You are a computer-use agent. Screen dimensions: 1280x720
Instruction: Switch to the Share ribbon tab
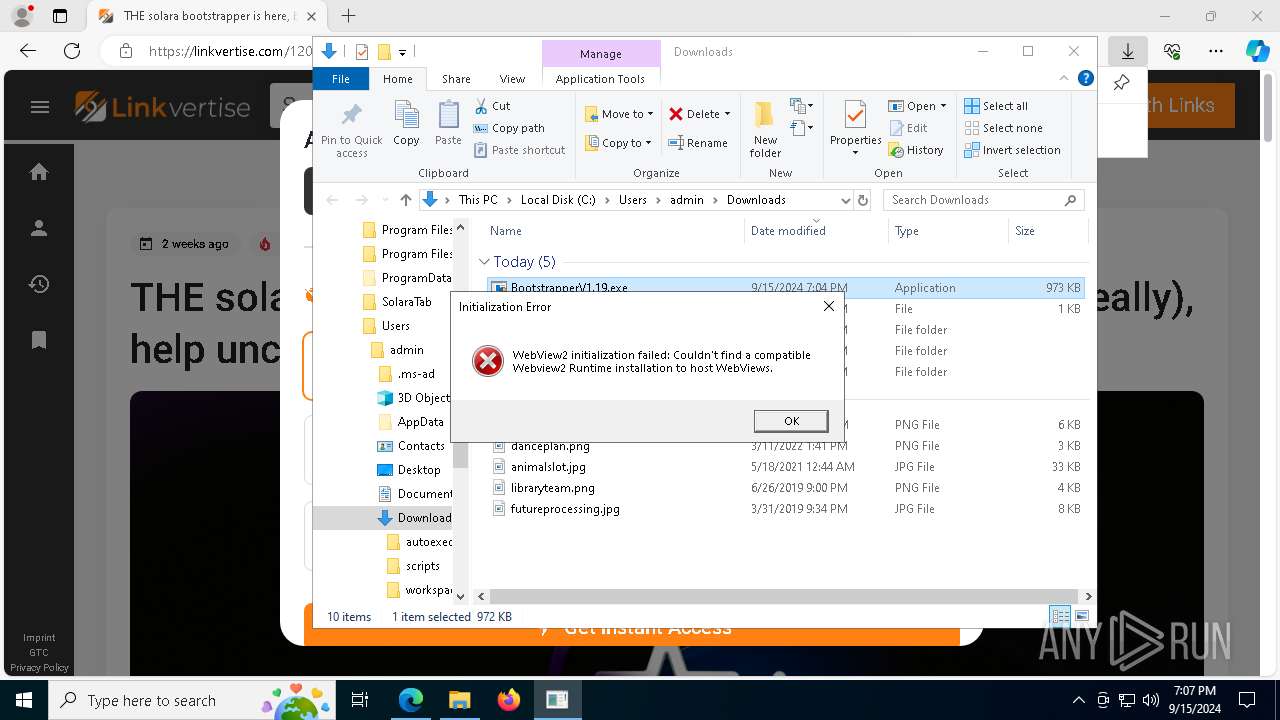click(456, 79)
